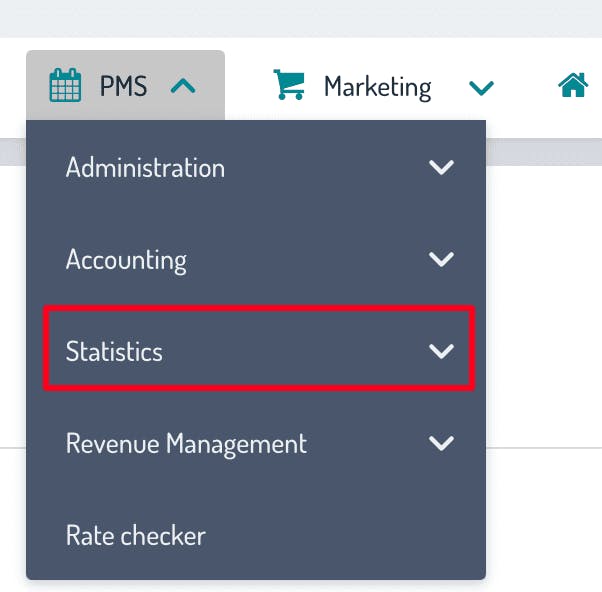This screenshot has width=602, height=592.
Task: Select the Administration menu entry
Action: [x=146, y=168]
